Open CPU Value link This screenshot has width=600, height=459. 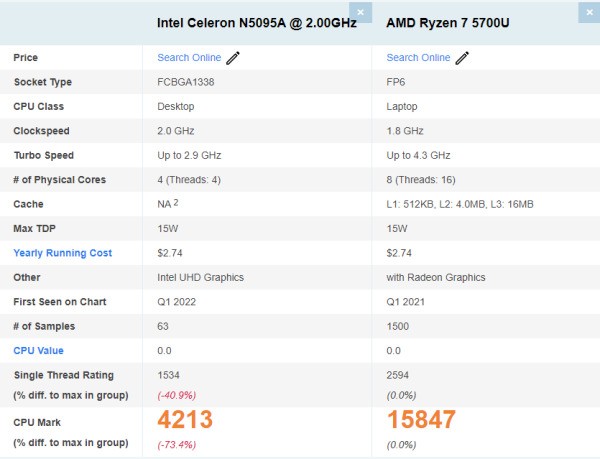pos(38,350)
